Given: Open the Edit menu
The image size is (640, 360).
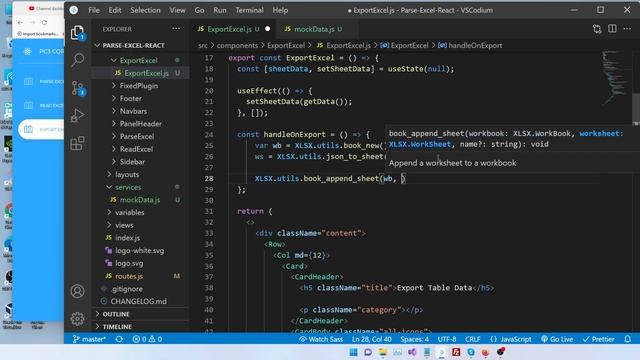Looking at the screenshot, I should 115,10.
